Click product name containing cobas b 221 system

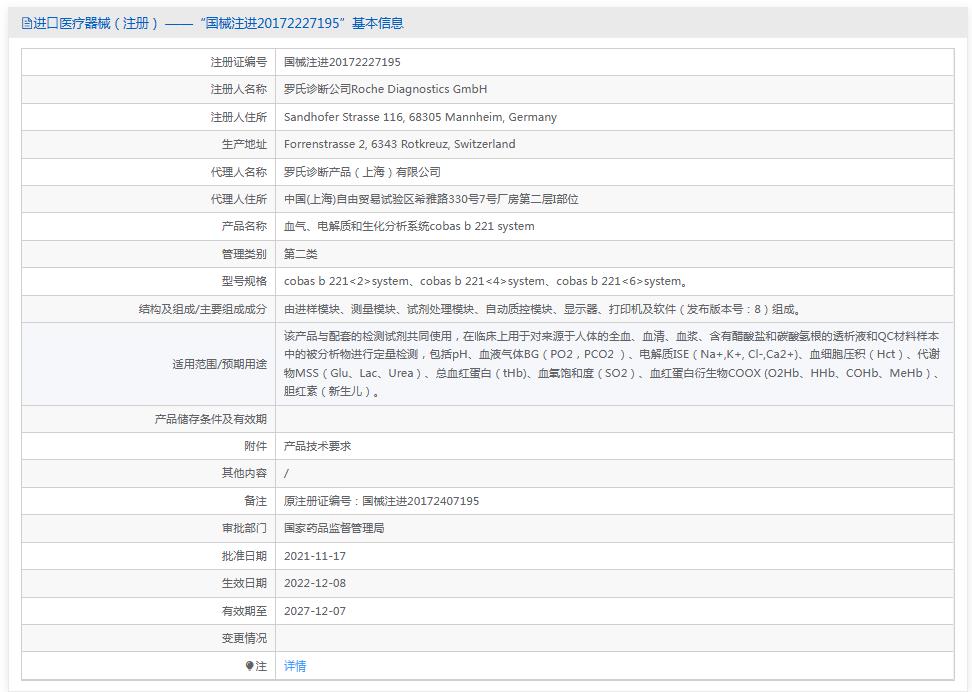[409, 226]
